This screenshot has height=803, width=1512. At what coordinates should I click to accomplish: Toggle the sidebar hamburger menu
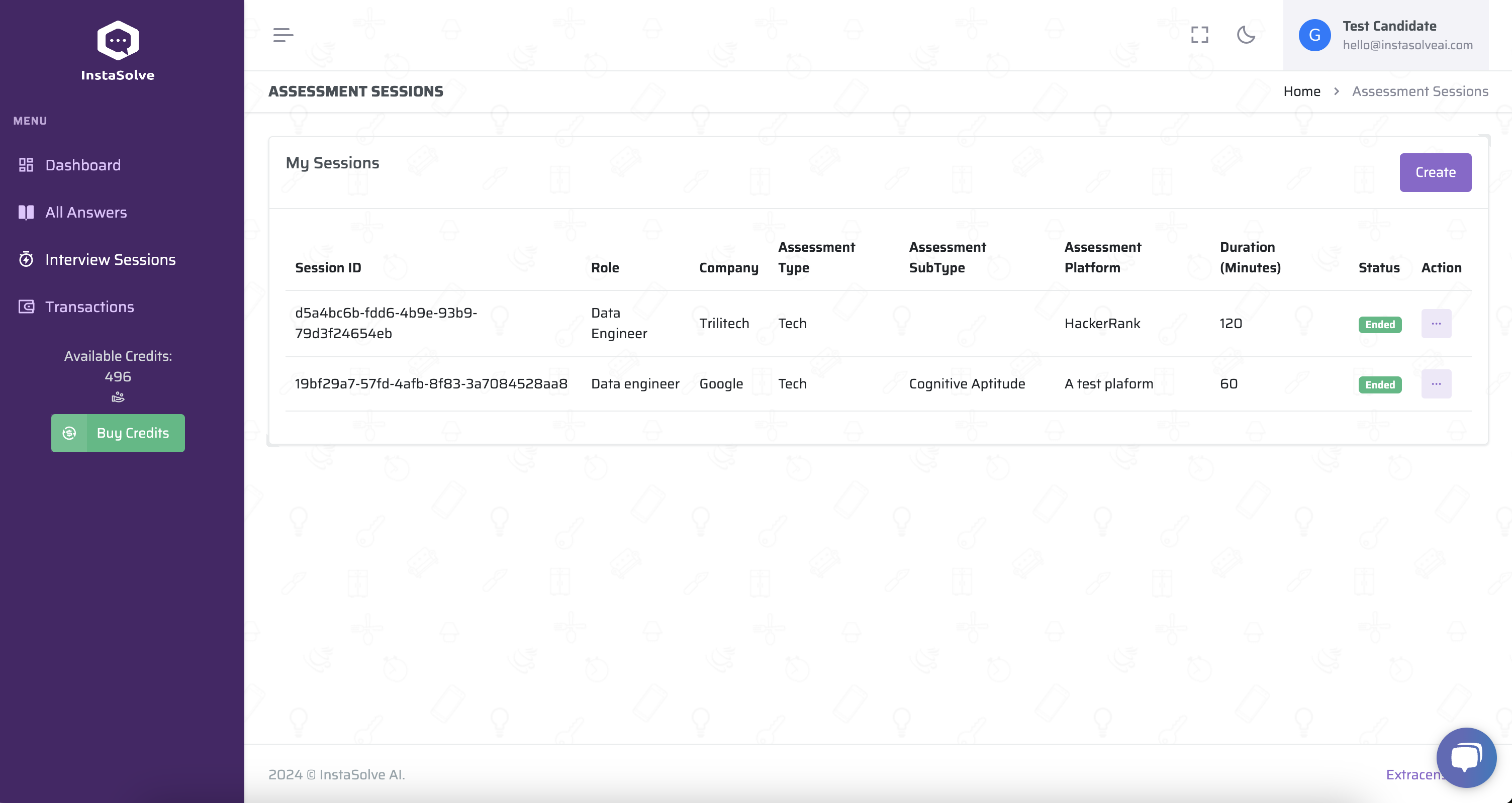tap(283, 35)
